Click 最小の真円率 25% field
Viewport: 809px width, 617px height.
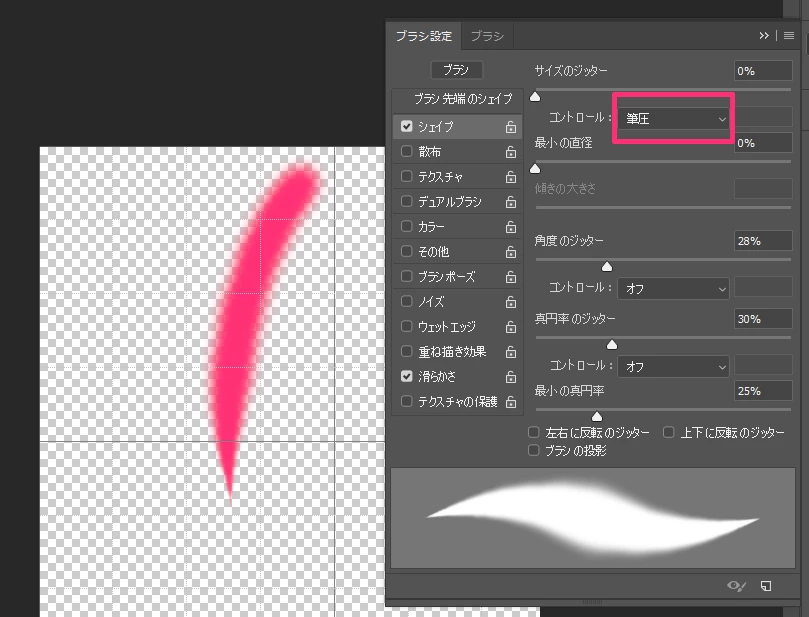coord(763,391)
